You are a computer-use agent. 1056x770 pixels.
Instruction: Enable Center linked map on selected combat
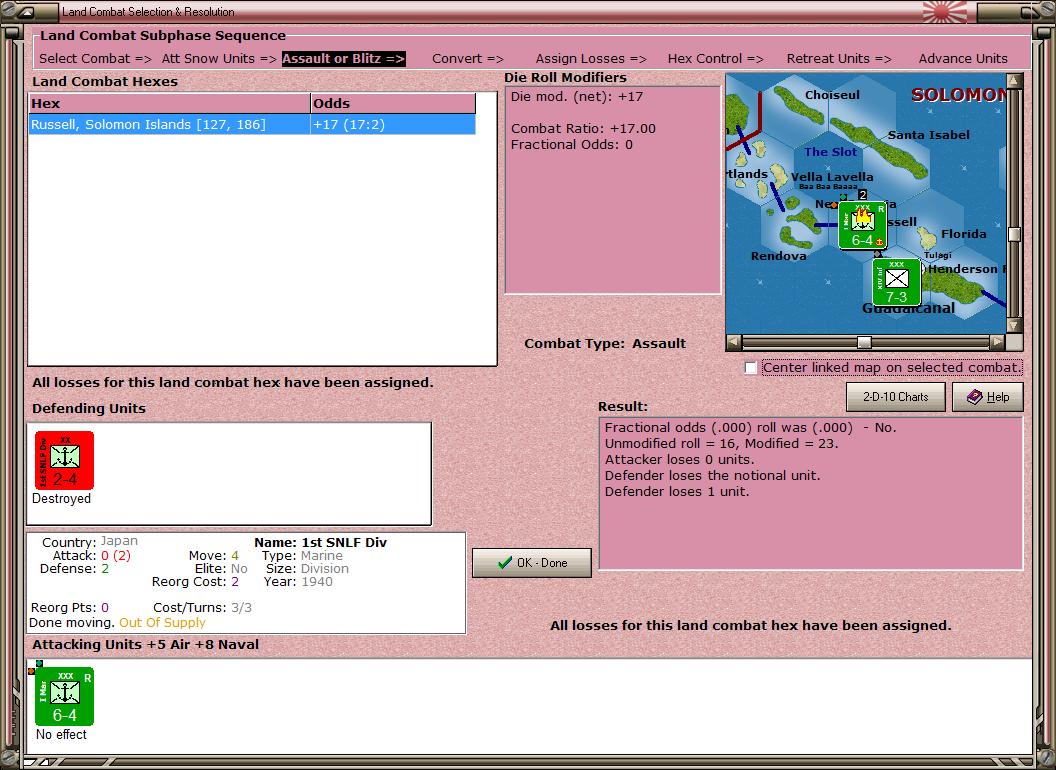pos(751,368)
